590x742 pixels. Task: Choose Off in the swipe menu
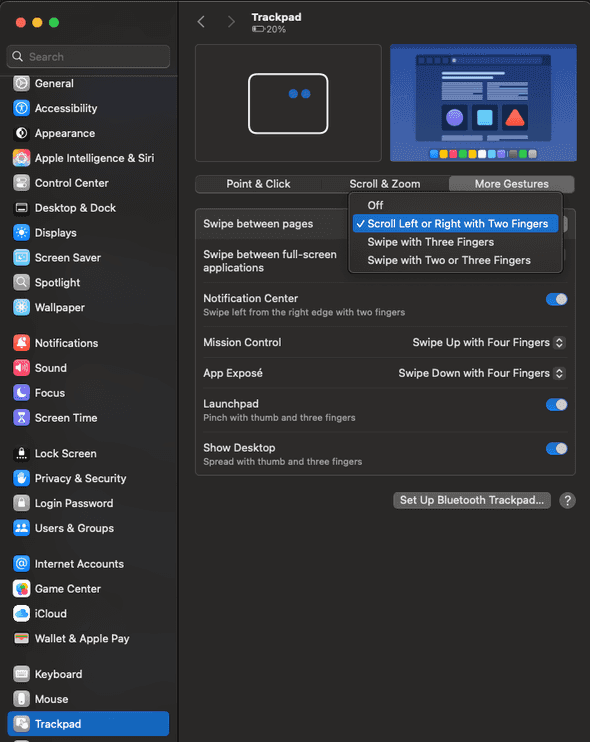(455, 205)
